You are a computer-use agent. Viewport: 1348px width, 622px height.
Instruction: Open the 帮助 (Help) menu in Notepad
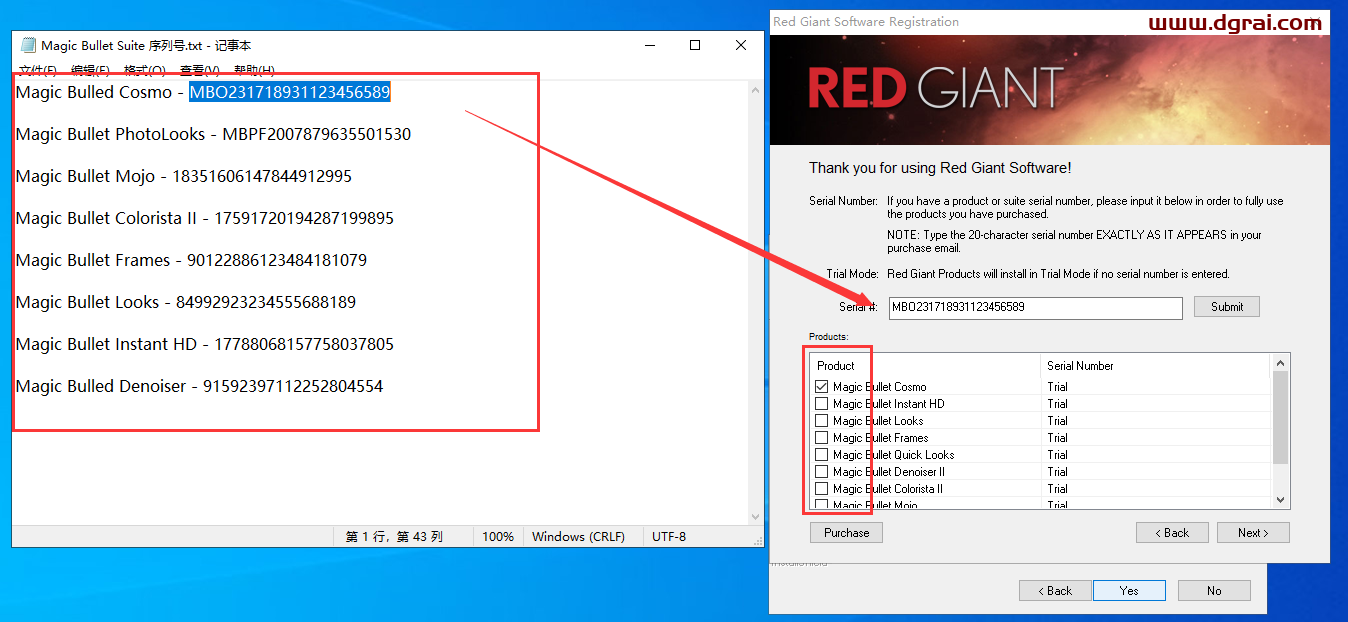click(254, 71)
